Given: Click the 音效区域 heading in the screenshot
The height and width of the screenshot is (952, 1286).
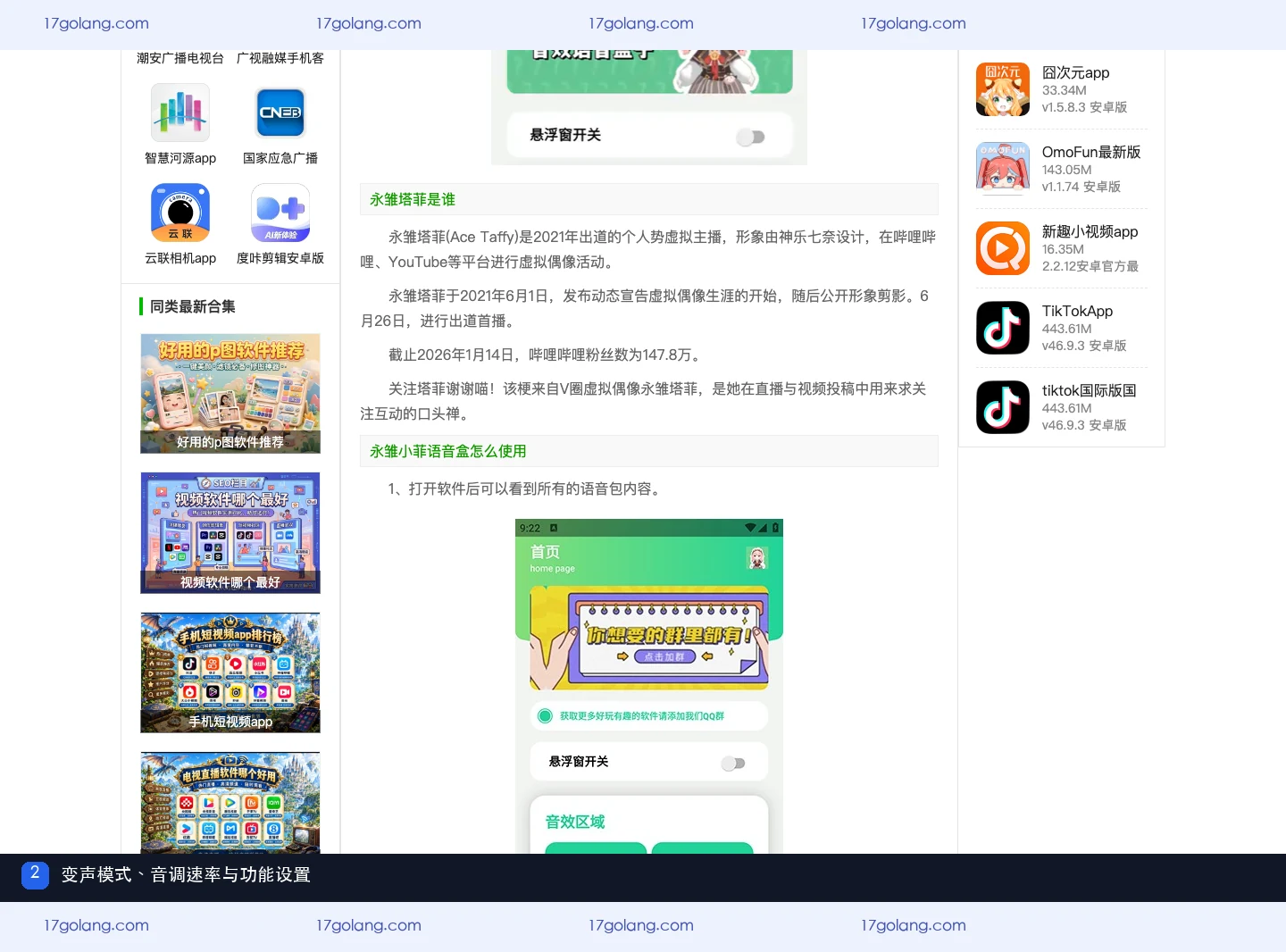Looking at the screenshot, I should click(x=575, y=822).
